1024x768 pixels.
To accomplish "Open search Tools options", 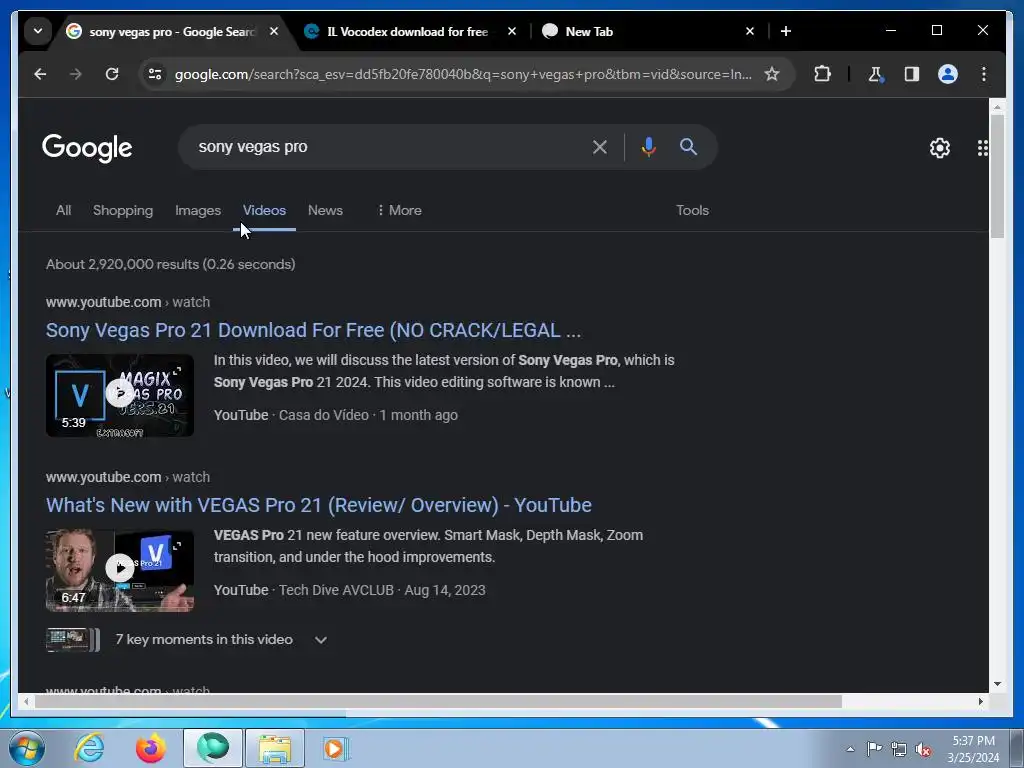I will tap(692, 210).
